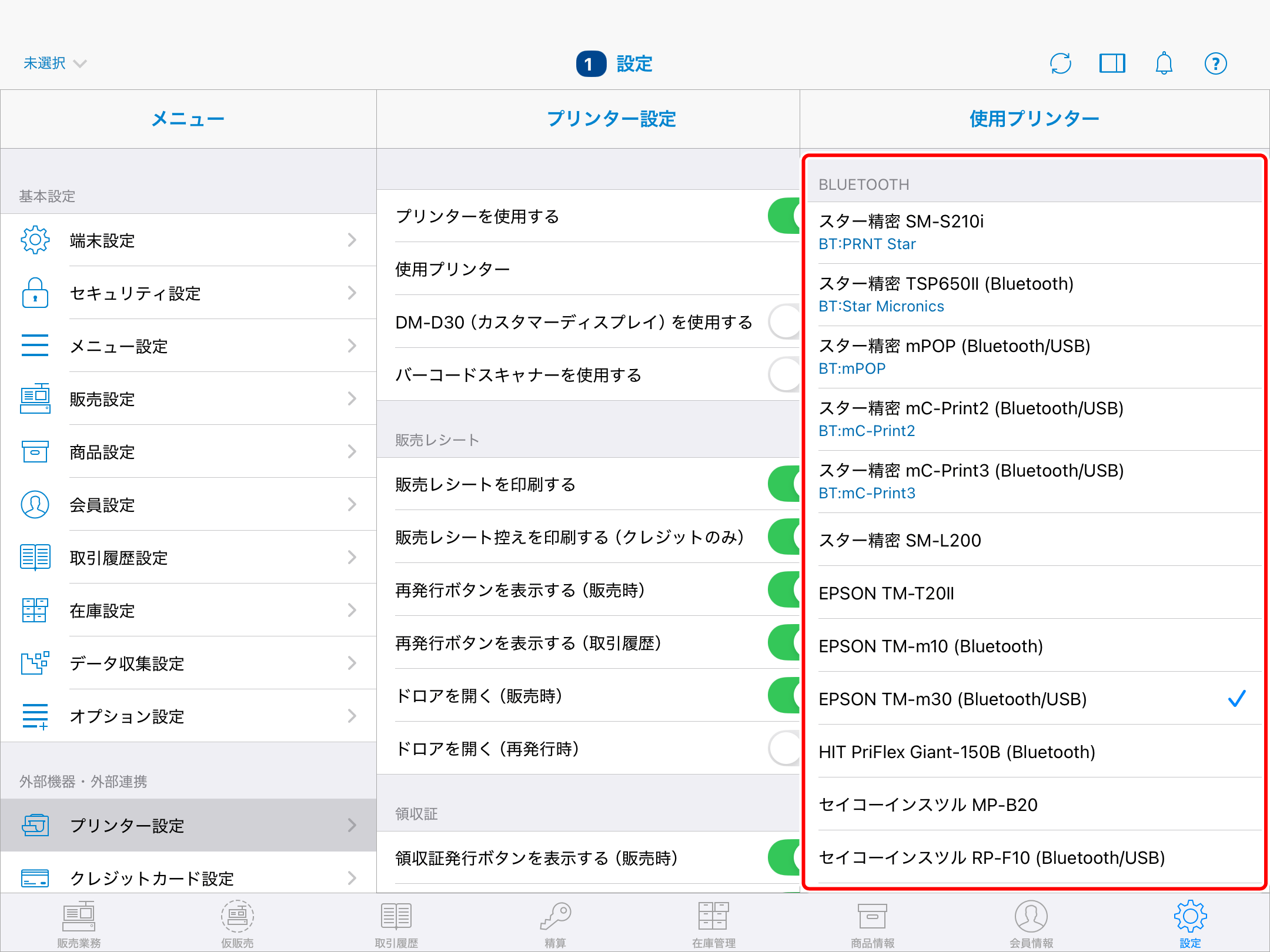The width and height of the screenshot is (1270, 952).
Task: Open 取引履歴 book tab icon
Action: click(x=396, y=916)
